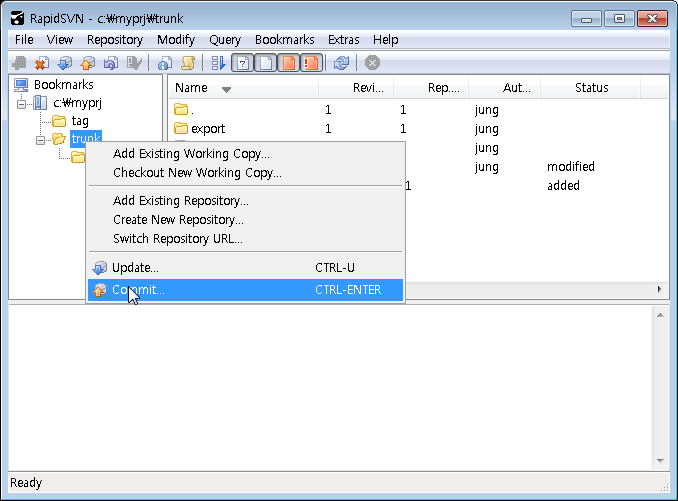Select the export row in file list

[417, 128]
